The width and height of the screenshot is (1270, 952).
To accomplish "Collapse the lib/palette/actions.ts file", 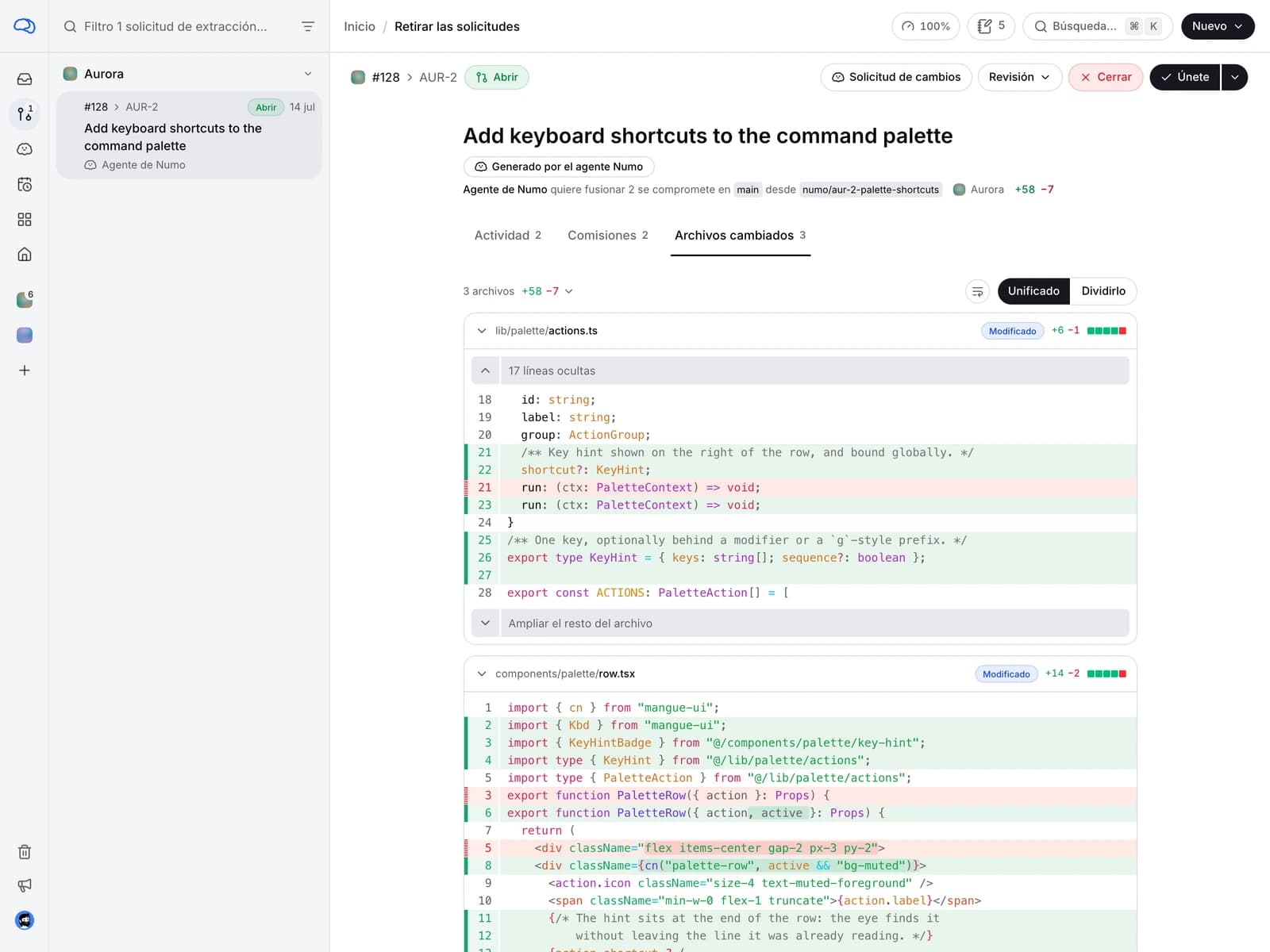I will (x=482, y=331).
